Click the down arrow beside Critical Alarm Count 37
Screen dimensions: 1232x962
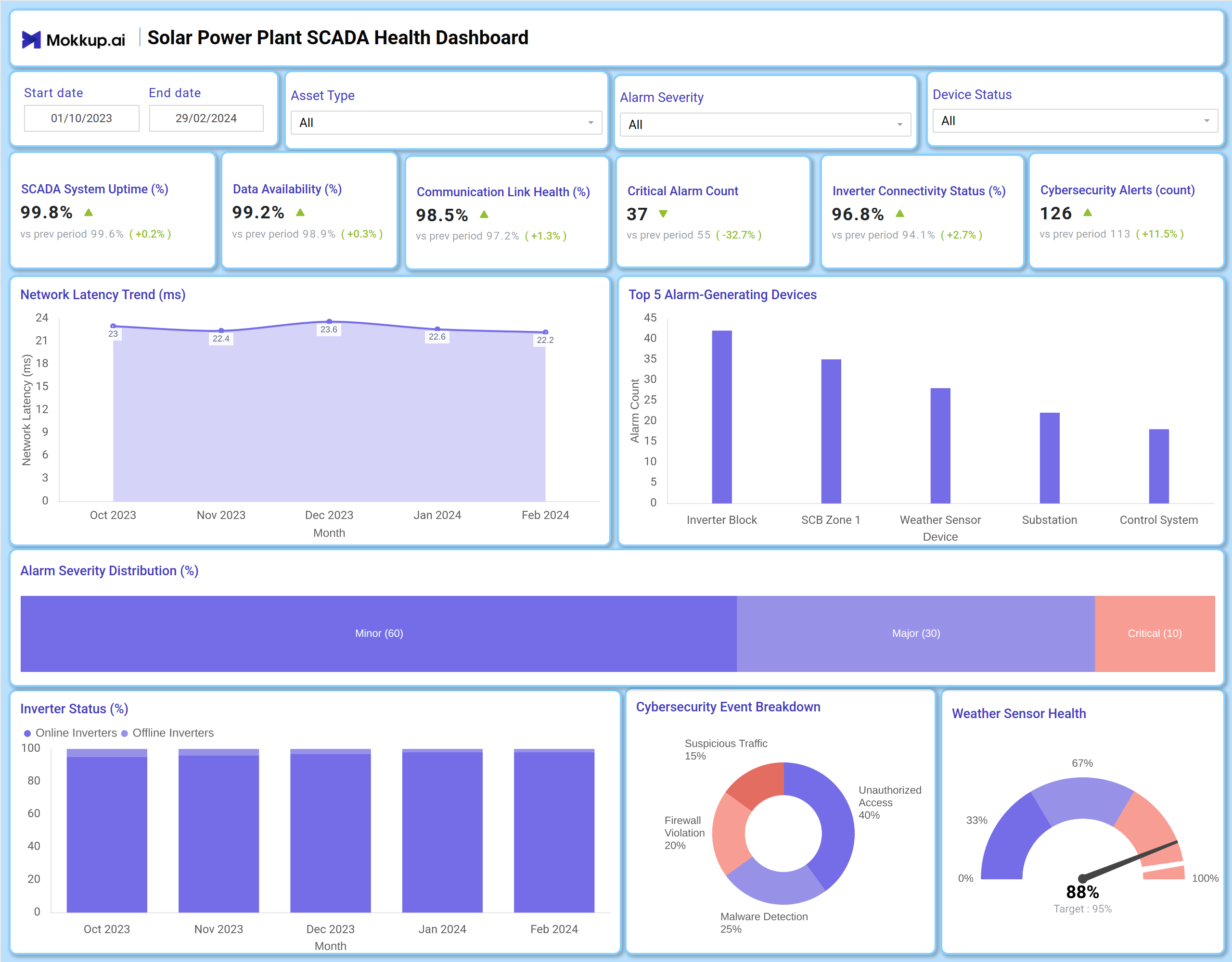click(663, 214)
